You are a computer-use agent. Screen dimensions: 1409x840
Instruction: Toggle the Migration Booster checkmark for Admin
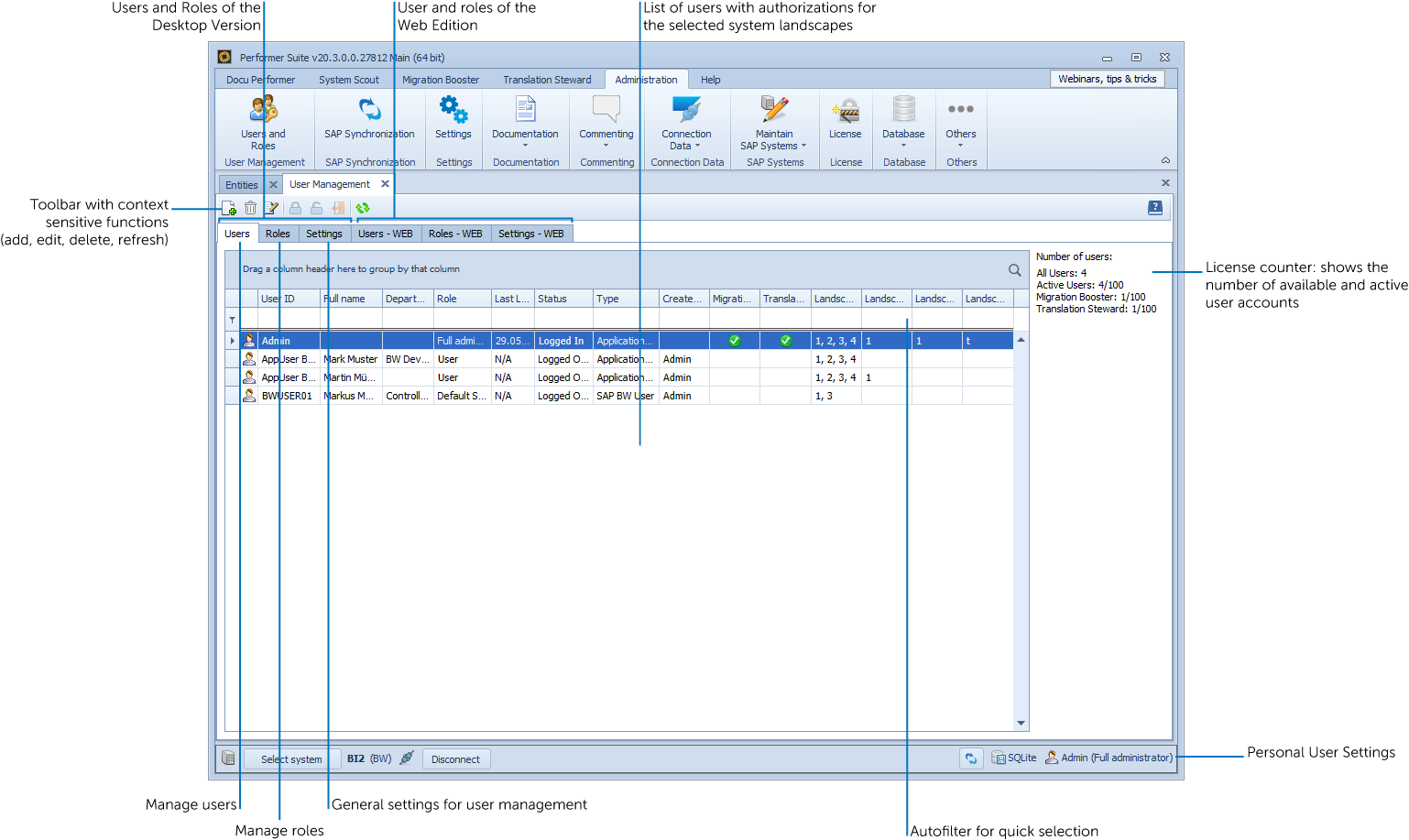734,339
